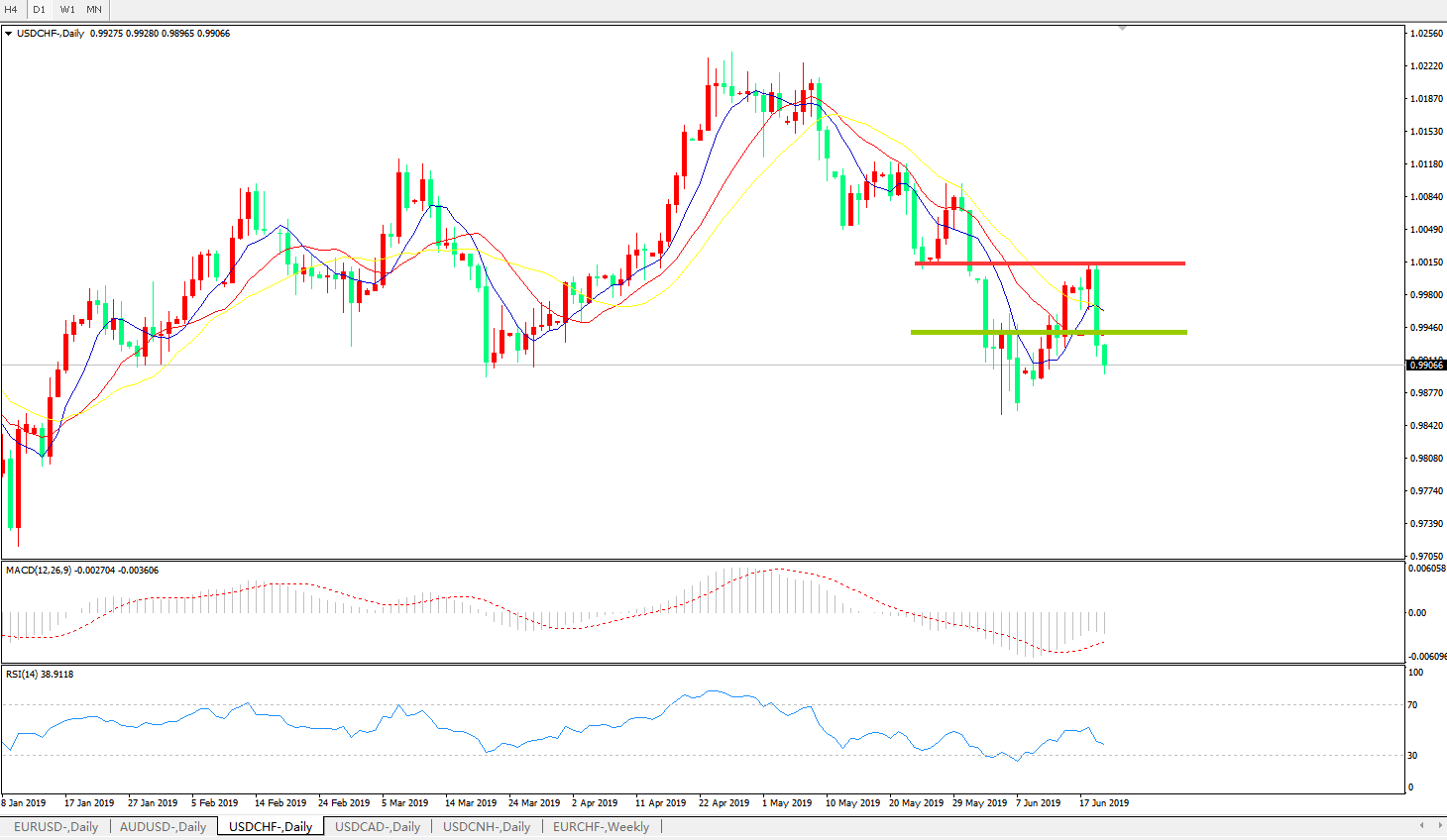Select the D1 timeframe button

click(x=39, y=9)
